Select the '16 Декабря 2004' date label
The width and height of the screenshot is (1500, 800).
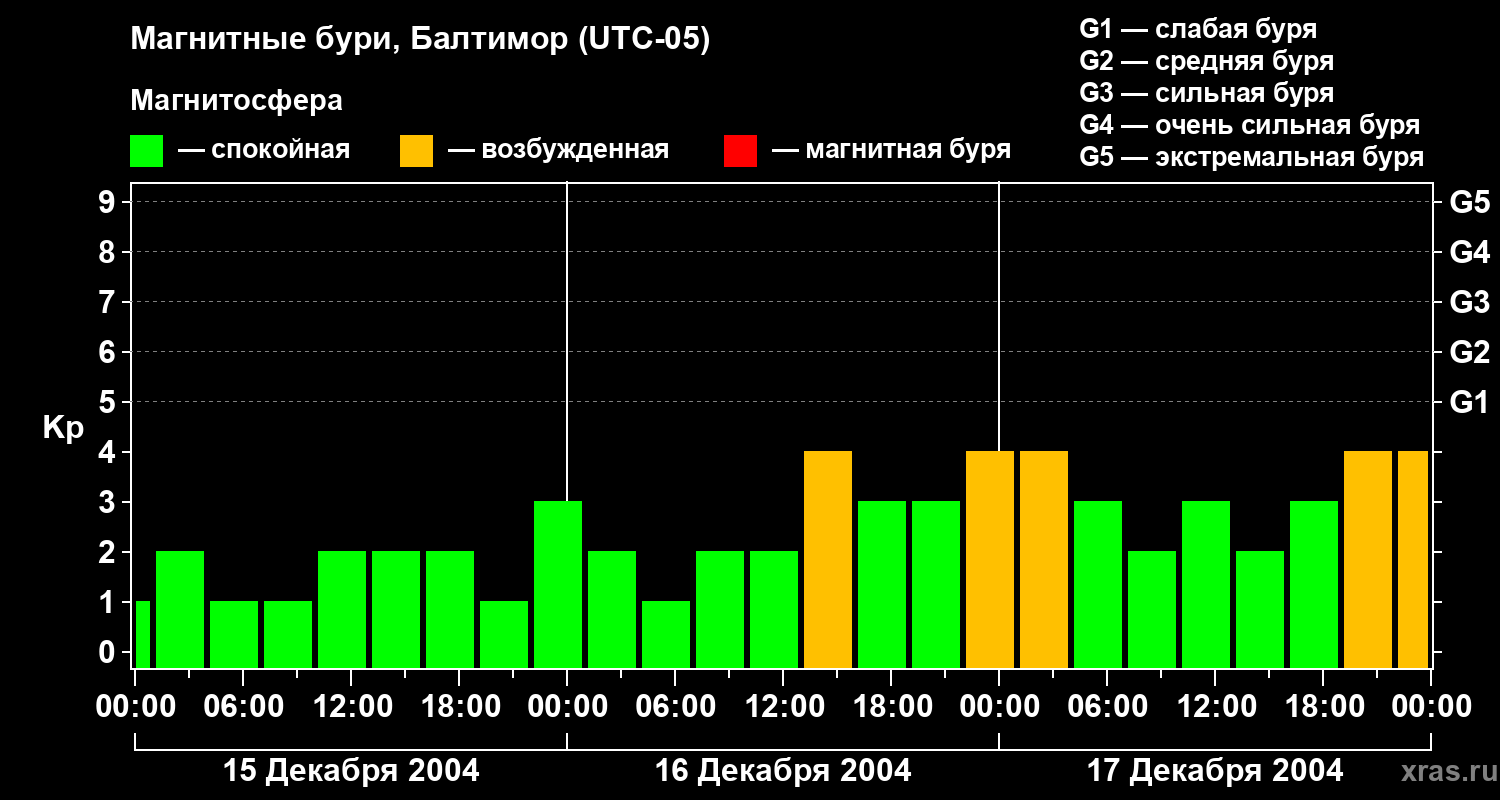tap(783, 771)
